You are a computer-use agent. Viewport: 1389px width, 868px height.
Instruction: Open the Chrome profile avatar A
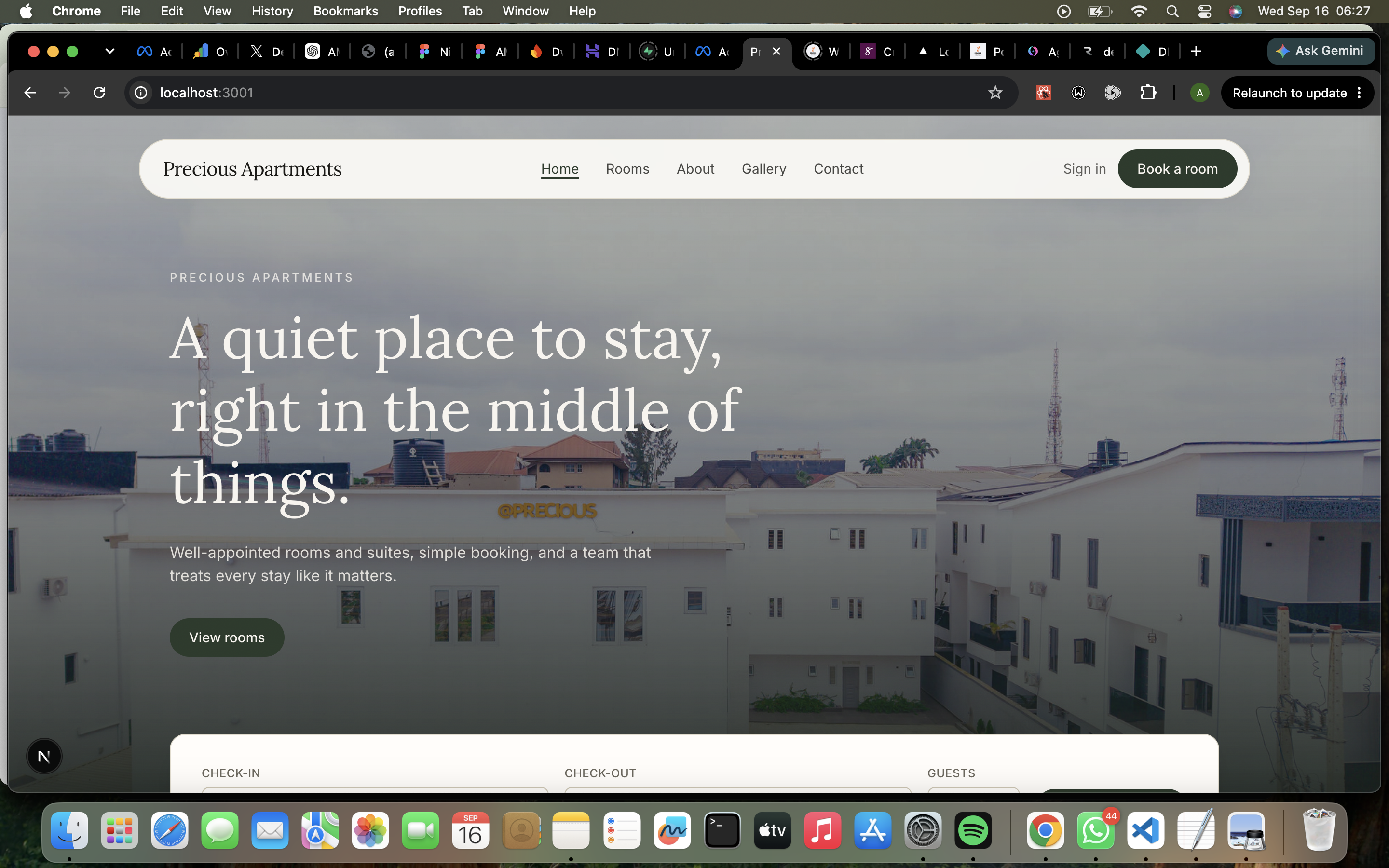pyautogui.click(x=1199, y=93)
